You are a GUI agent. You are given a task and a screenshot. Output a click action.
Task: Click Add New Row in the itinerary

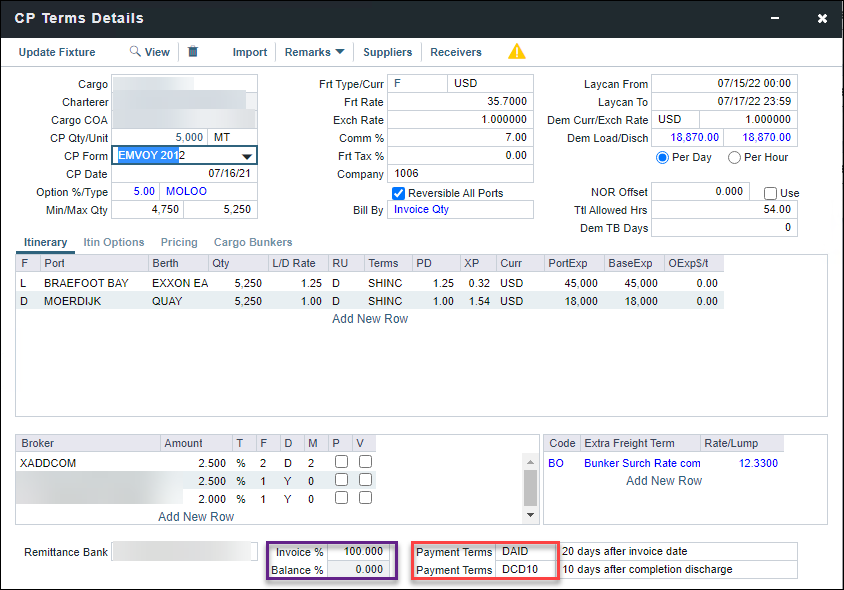369,318
